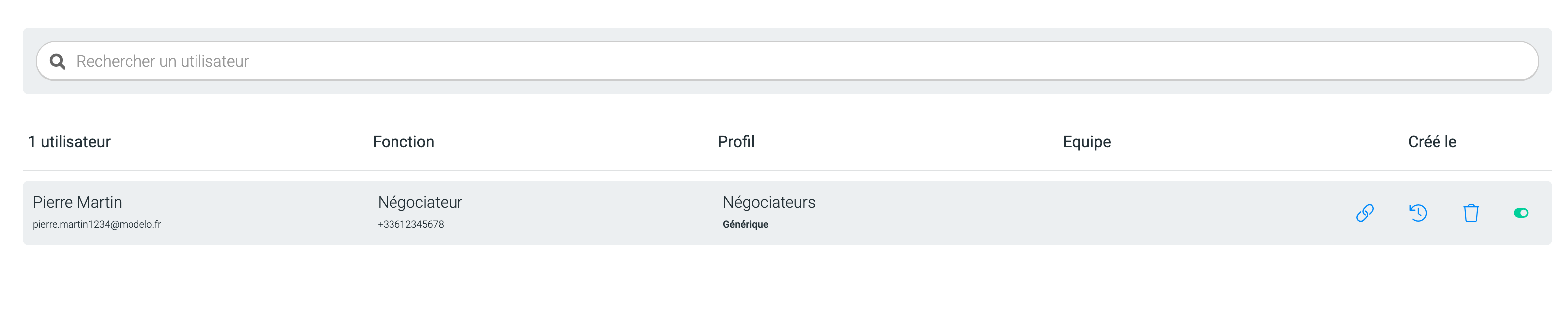Disable the Pierre Martin account toggle
Viewport: 1568px width, 316px height.
point(1520,213)
